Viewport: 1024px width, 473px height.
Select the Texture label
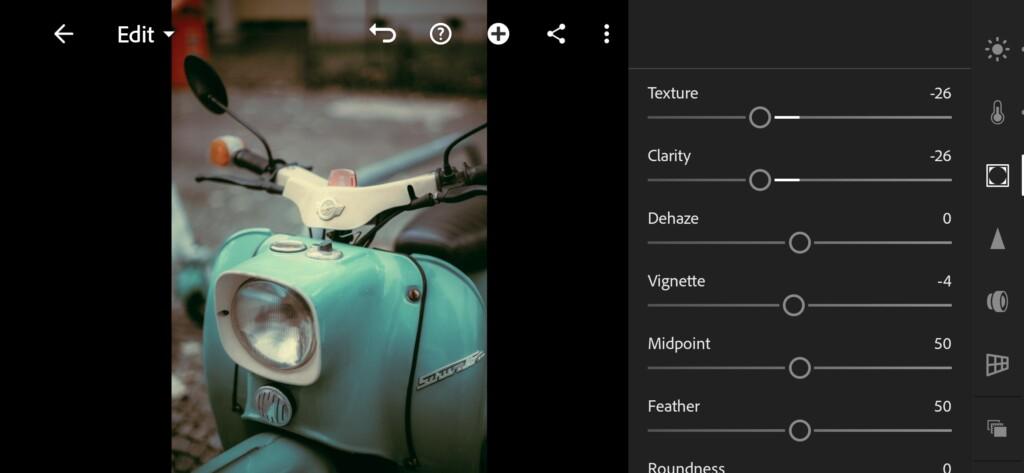pos(673,93)
